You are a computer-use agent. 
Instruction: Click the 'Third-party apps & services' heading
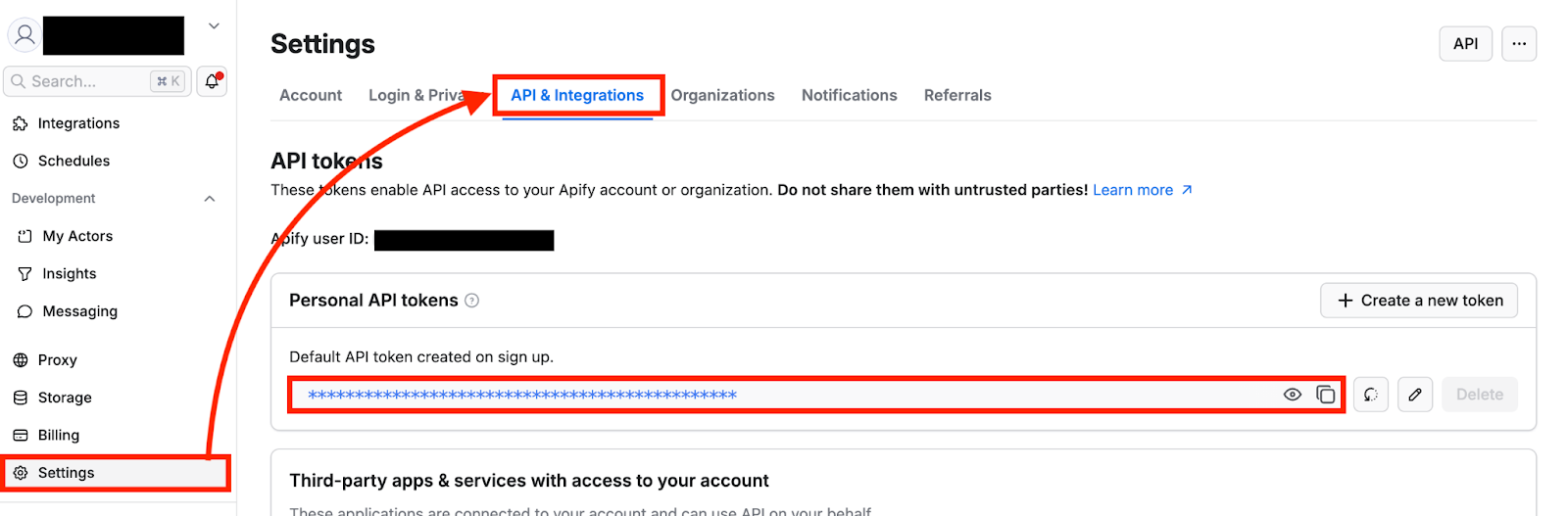pos(529,481)
